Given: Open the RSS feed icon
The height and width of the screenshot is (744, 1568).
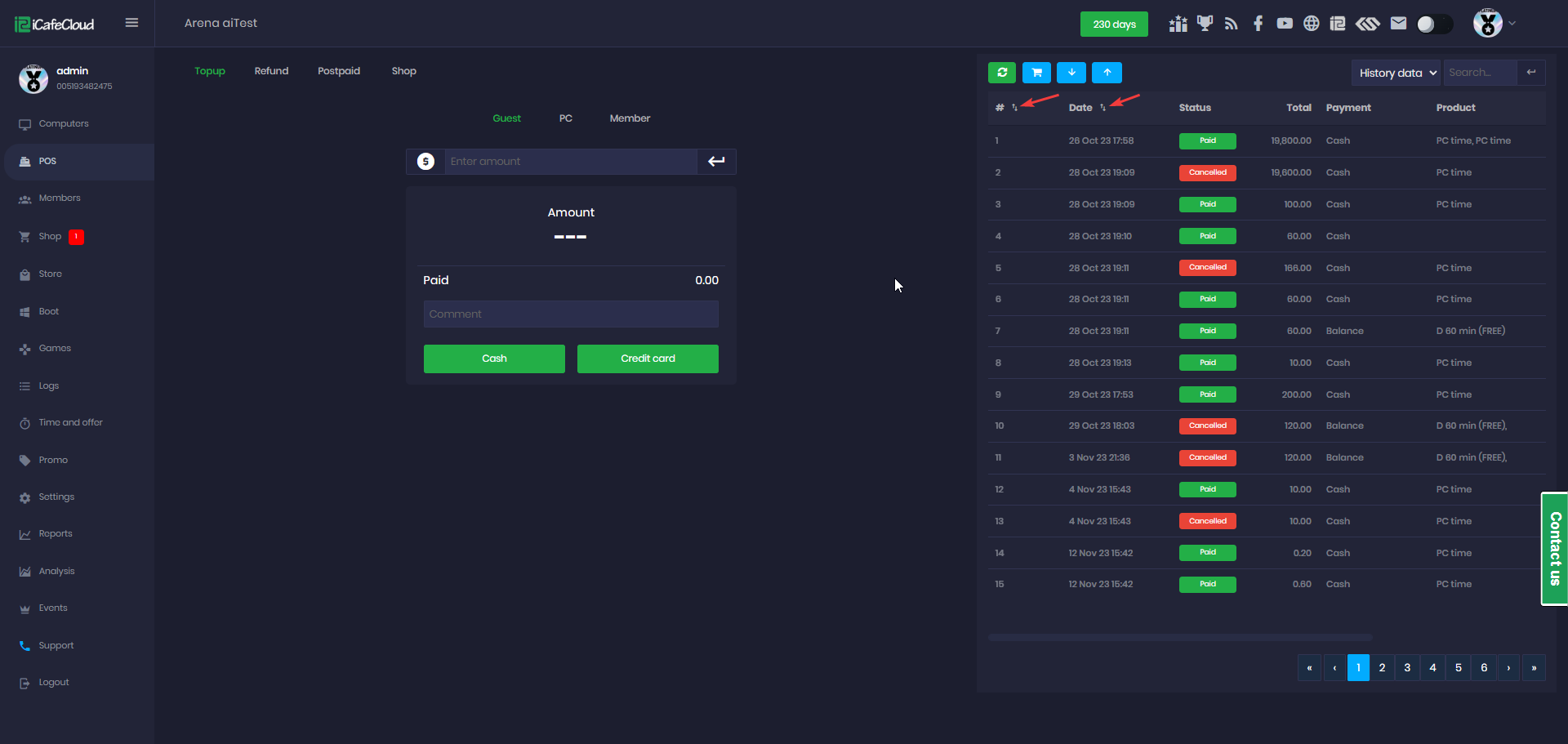Looking at the screenshot, I should (x=1232, y=24).
